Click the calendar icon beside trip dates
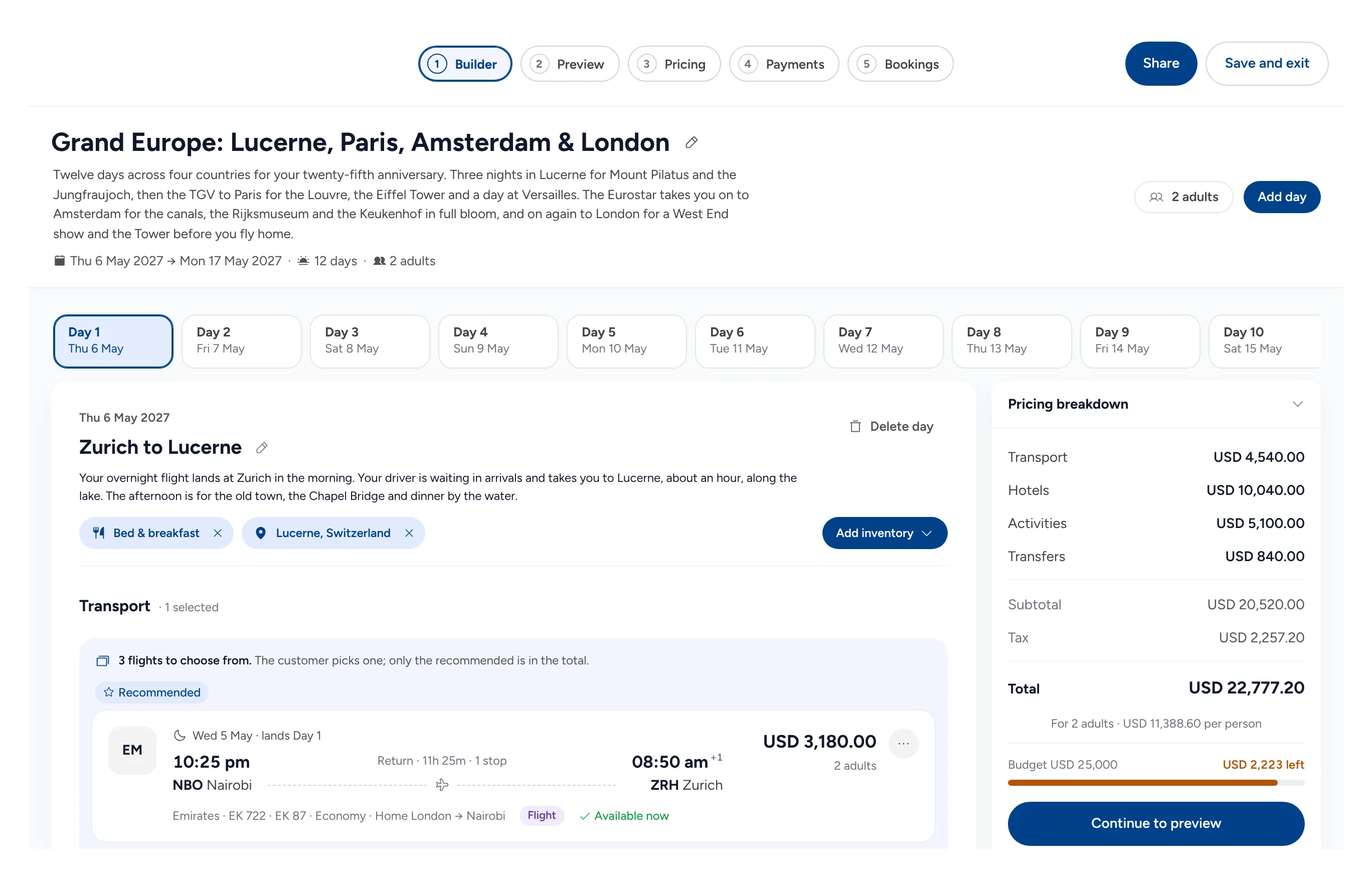The width and height of the screenshot is (1372, 877). point(59,260)
